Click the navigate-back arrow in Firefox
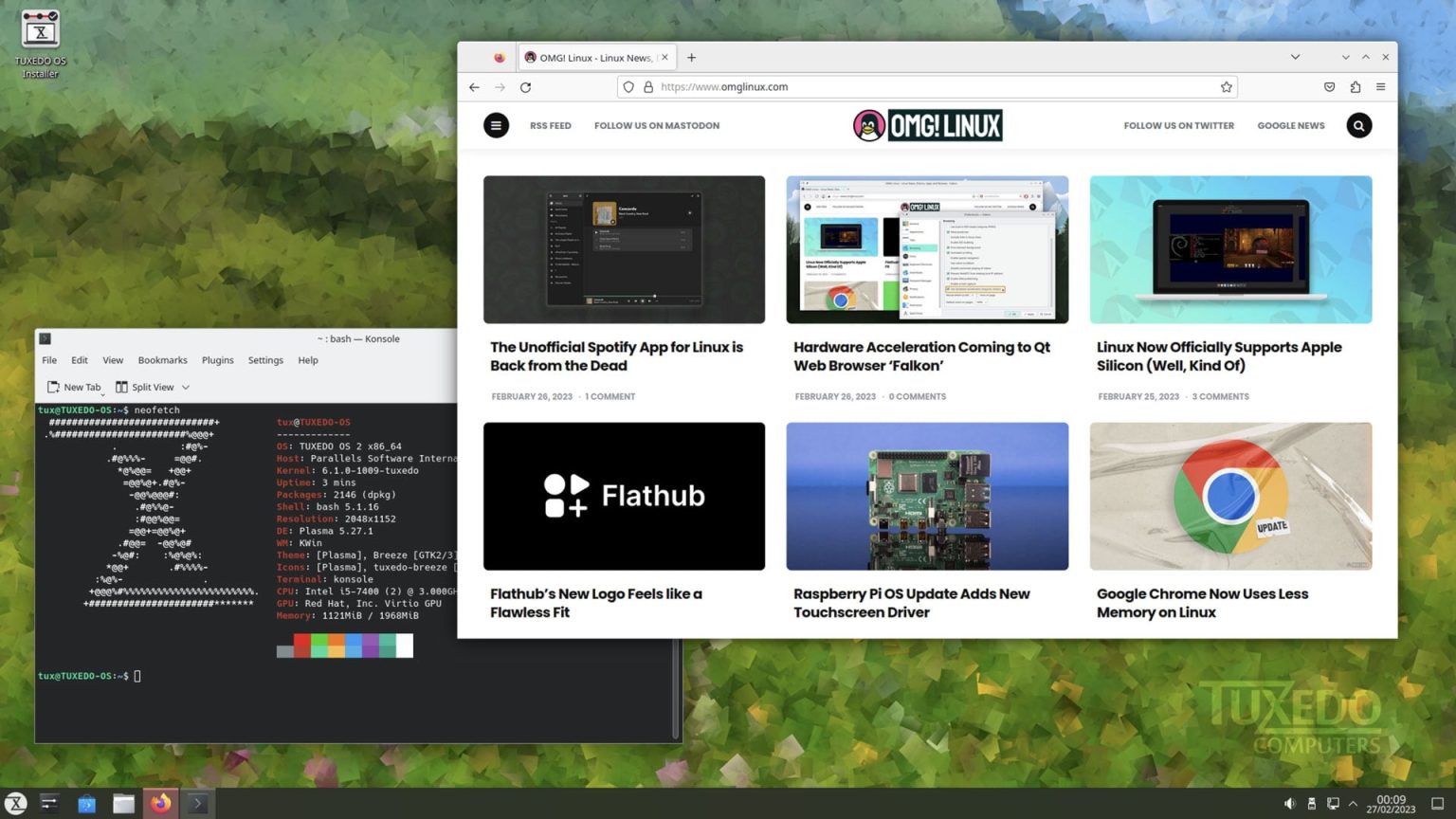1456x819 pixels. point(474,86)
